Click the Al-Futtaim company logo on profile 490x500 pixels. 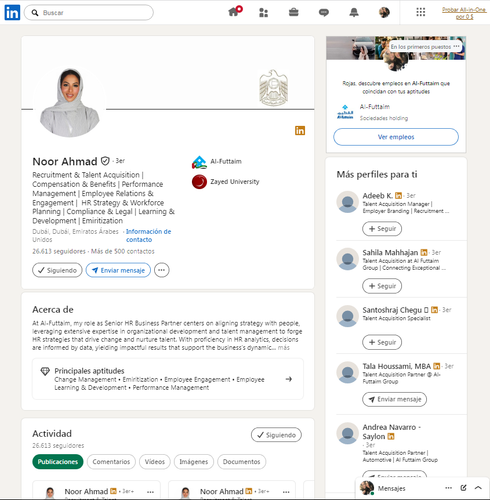pos(199,162)
